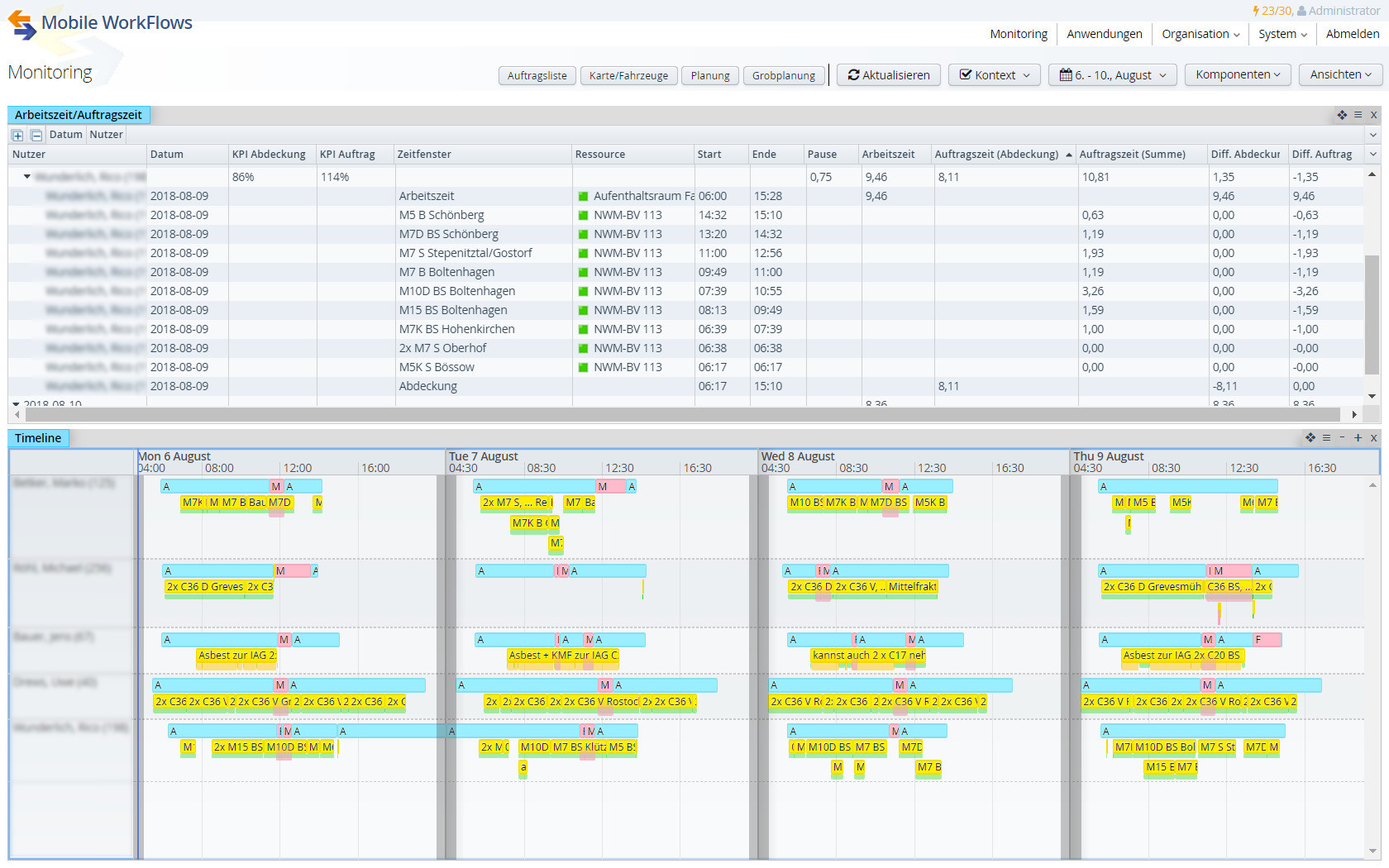Click the move icon on Arbeitszeit/Auftragszeit panel
Screen dimensions: 1389x868
click(1342, 115)
